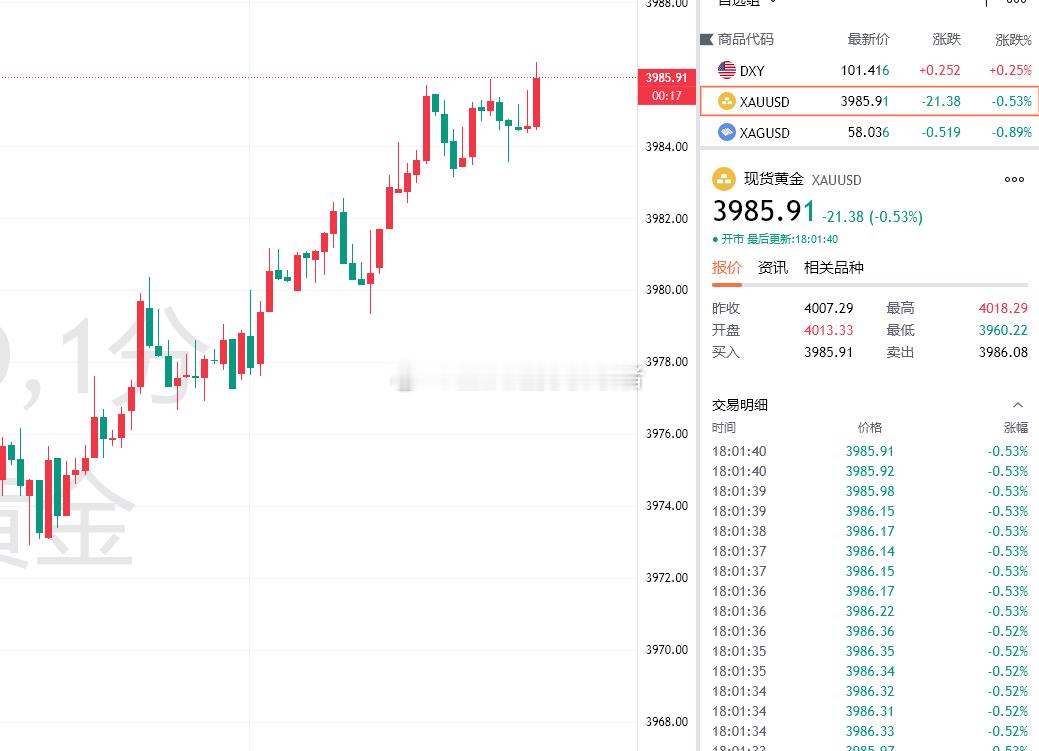Switch to the 报价 tab
The height and width of the screenshot is (751, 1039).
(x=726, y=268)
